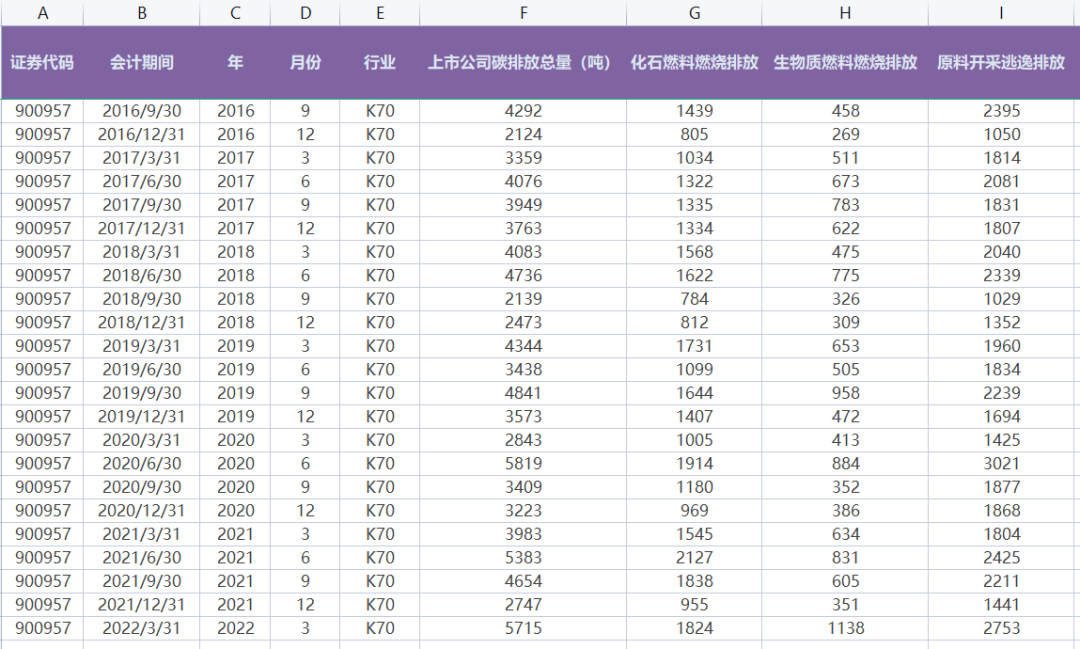Screen dimensions: 1080x649
Task: Click the 行业 header cell
Action: [380, 63]
